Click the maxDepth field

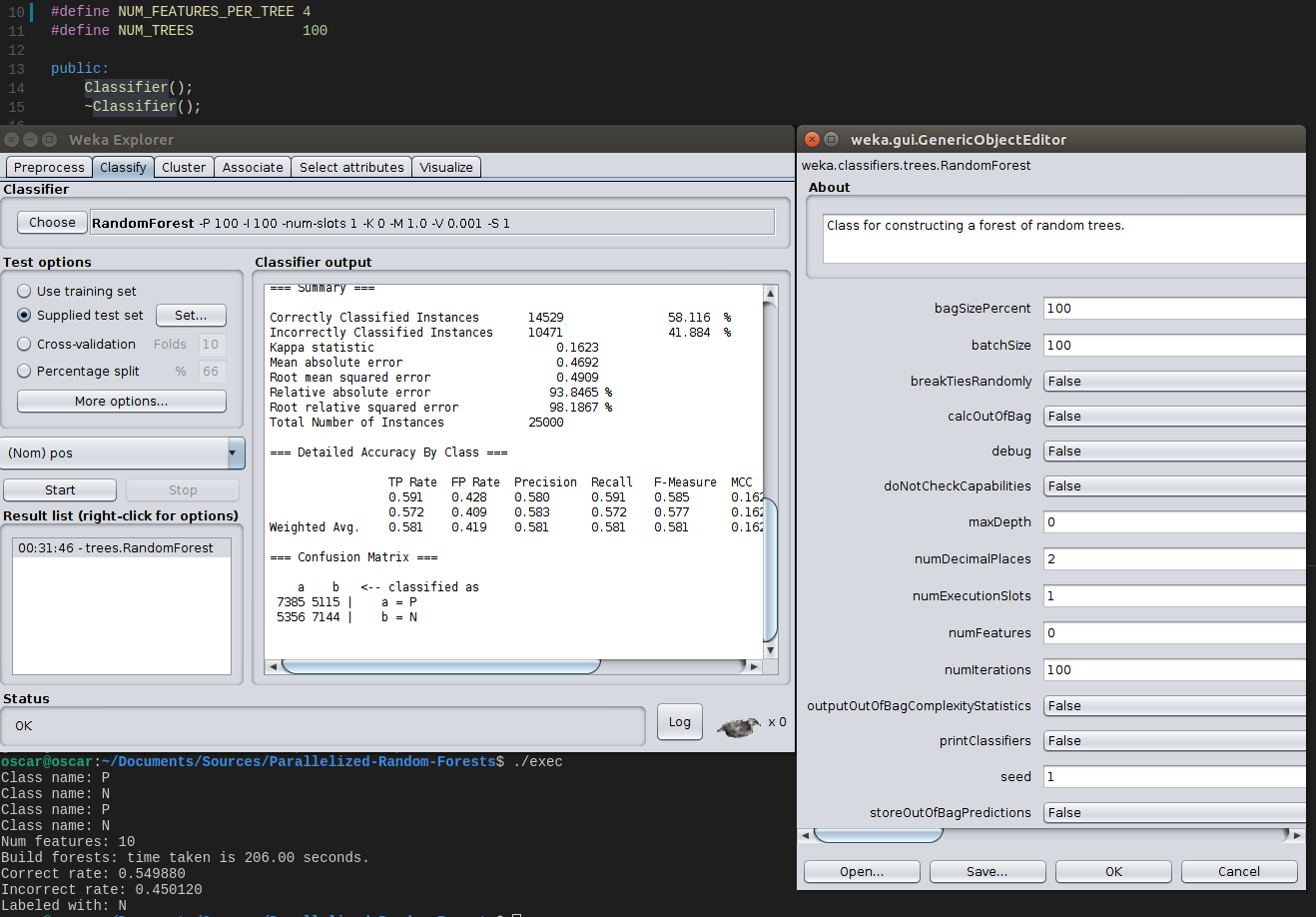1174,522
